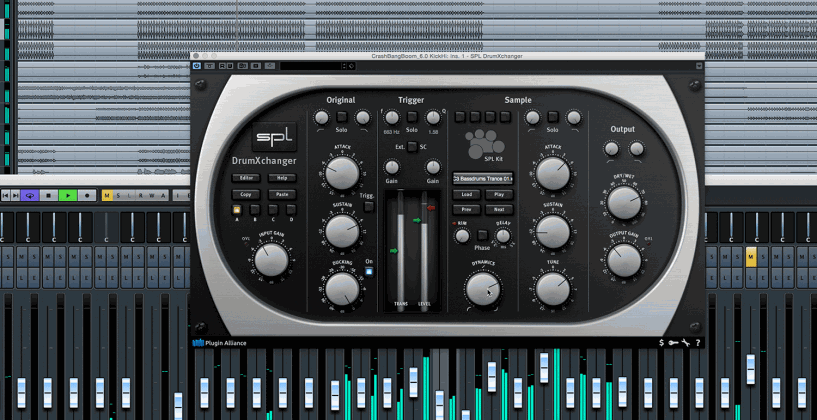The image size is (817, 420).
Task: Toggle the Trigg. button
Action: (x=368, y=206)
